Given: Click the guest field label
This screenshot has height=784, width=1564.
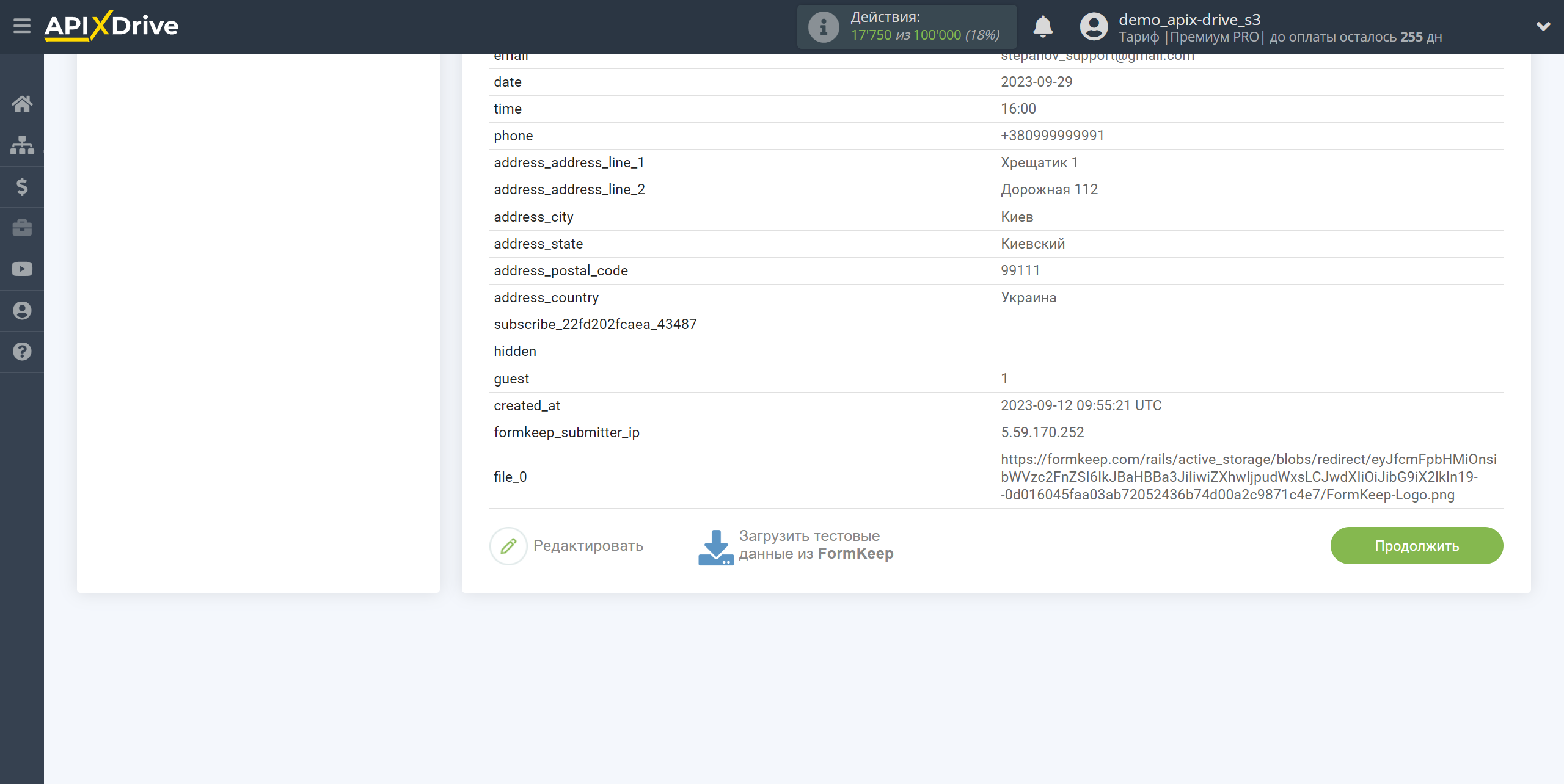Looking at the screenshot, I should pos(511,379).
